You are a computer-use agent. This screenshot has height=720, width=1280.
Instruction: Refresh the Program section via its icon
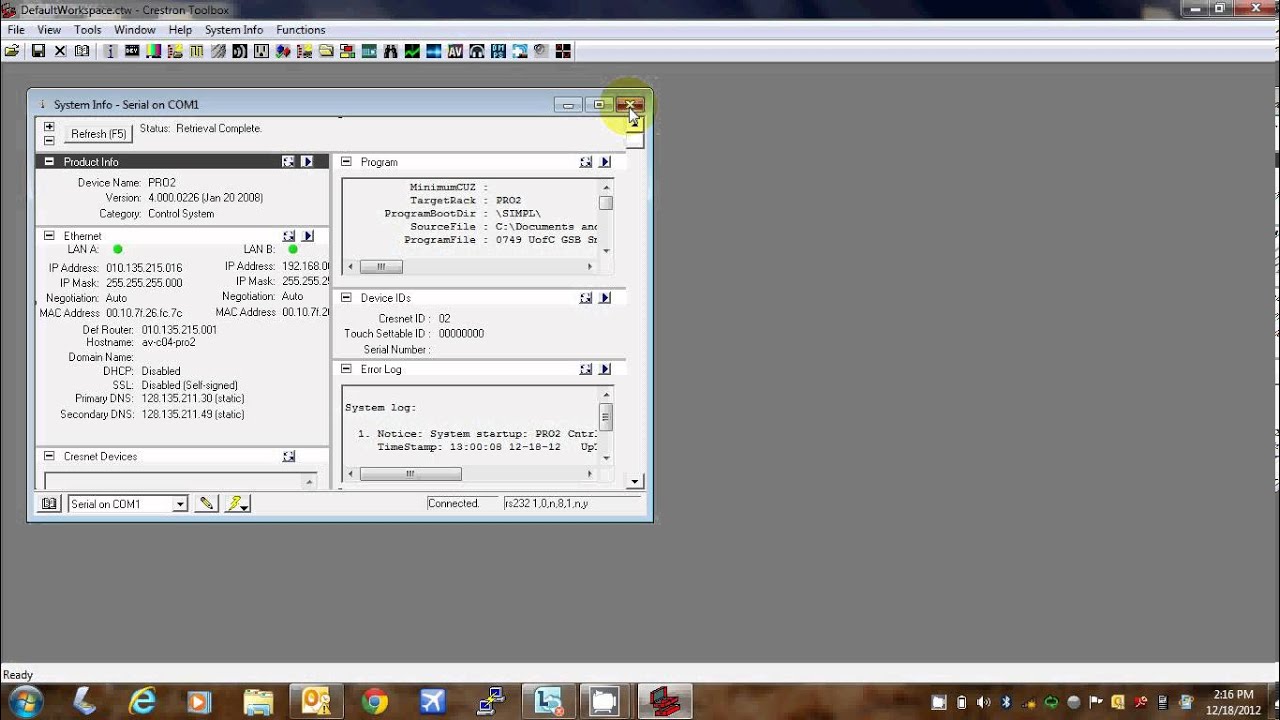tap(586, 161)
